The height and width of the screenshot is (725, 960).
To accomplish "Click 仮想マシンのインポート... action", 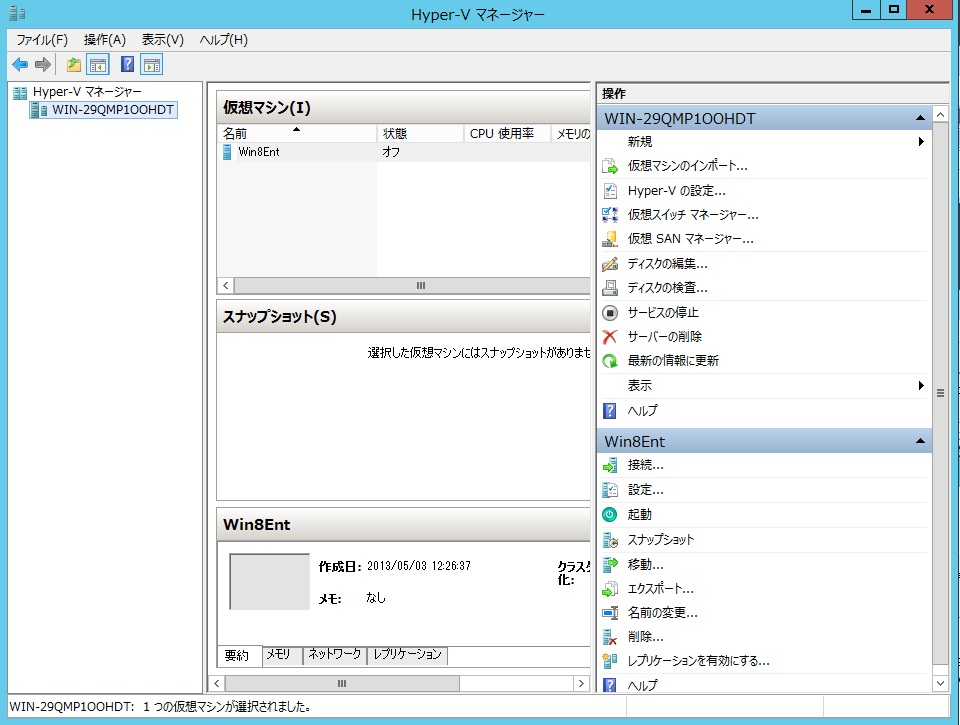I will [687, 166].
